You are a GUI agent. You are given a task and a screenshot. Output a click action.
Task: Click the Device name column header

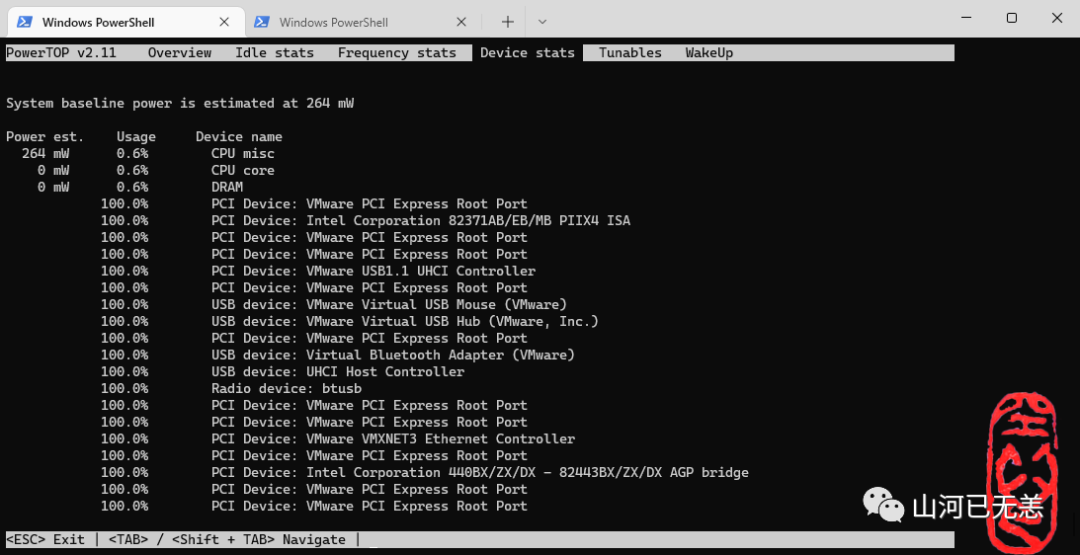[239, 137]
